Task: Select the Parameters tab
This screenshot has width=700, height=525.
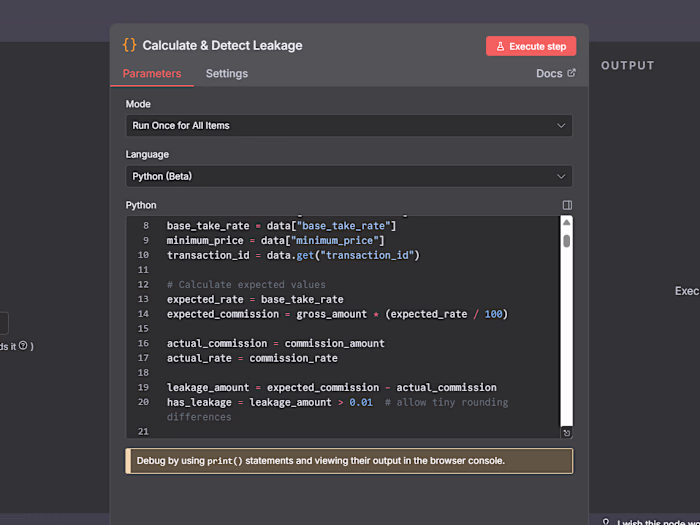Action: coord(152,74)
